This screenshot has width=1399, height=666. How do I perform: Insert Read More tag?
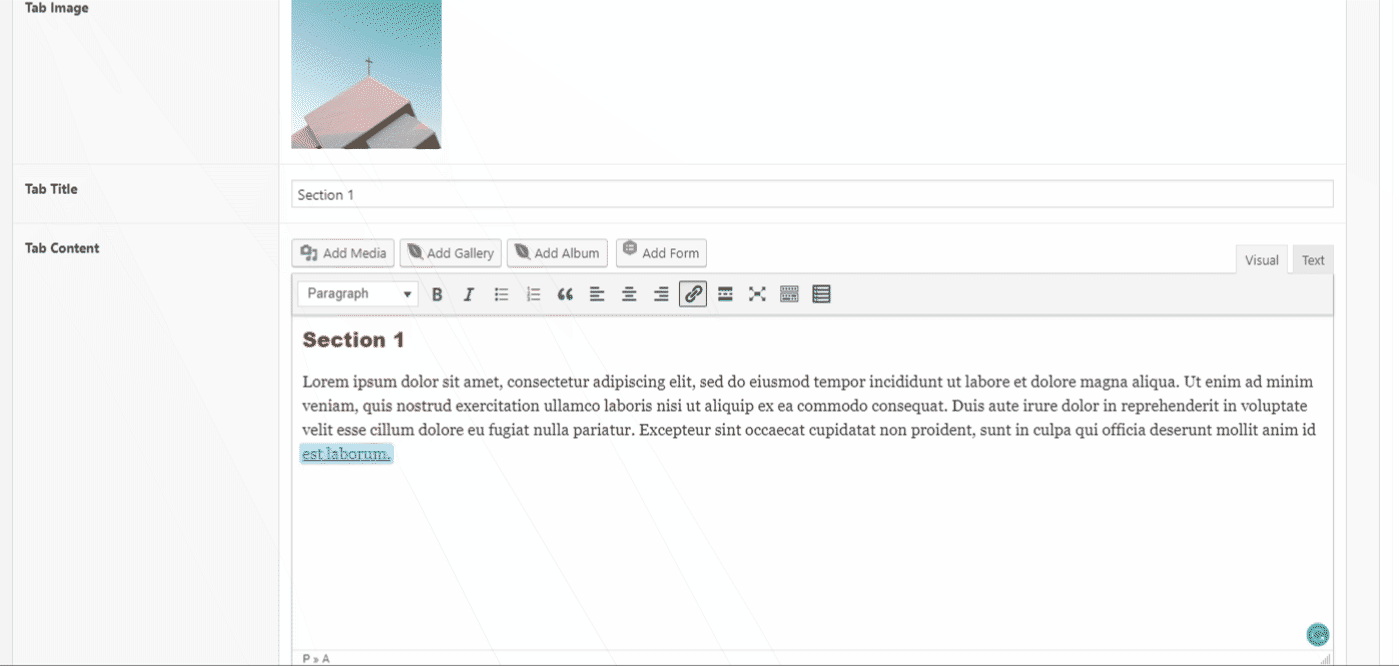click(725, 294)
